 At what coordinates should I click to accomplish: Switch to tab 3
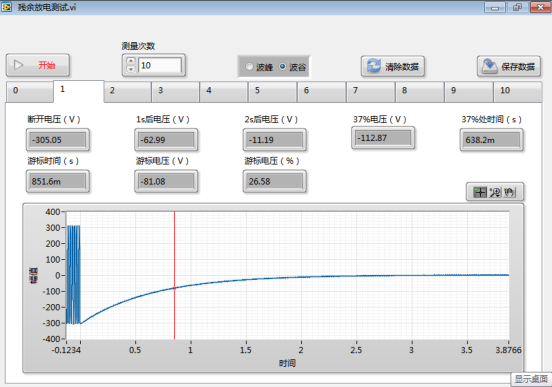coord(176,92)
